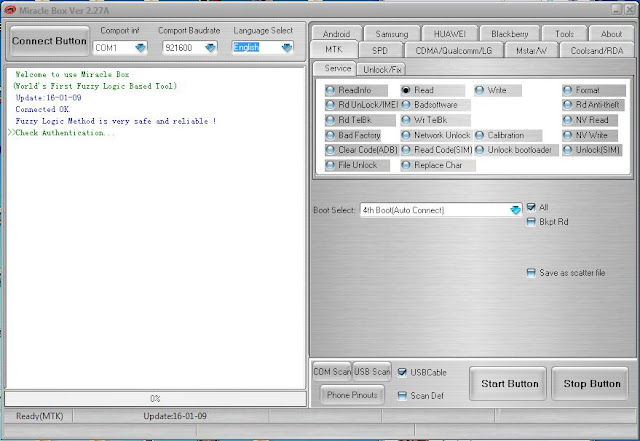The height and width of the screenshot is (441, 640).
Task: Click 'Connected OK.' log line
Action: click(x=43, y=109)
